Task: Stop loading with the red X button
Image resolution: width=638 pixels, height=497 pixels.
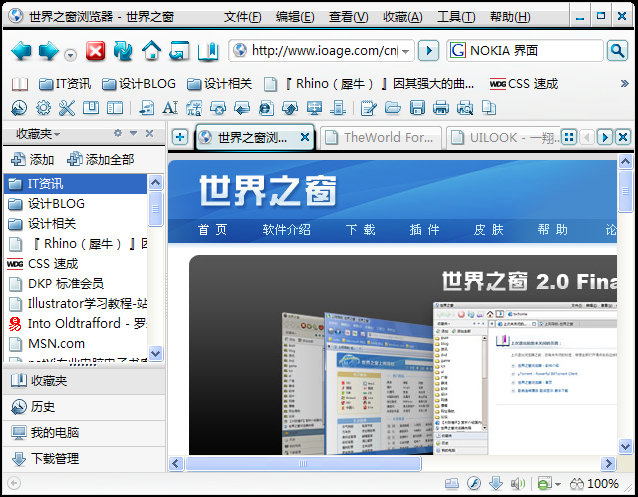Action: click(x=96, y=51)
